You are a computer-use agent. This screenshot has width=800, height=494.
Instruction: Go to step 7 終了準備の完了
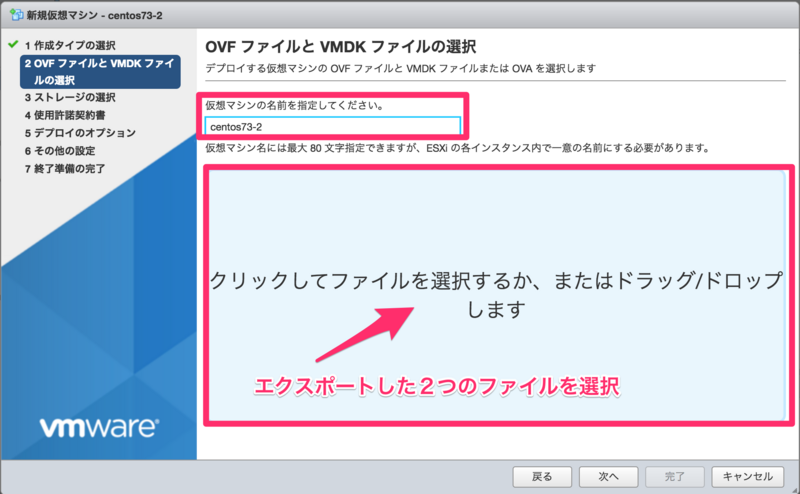tap(65, 169)
